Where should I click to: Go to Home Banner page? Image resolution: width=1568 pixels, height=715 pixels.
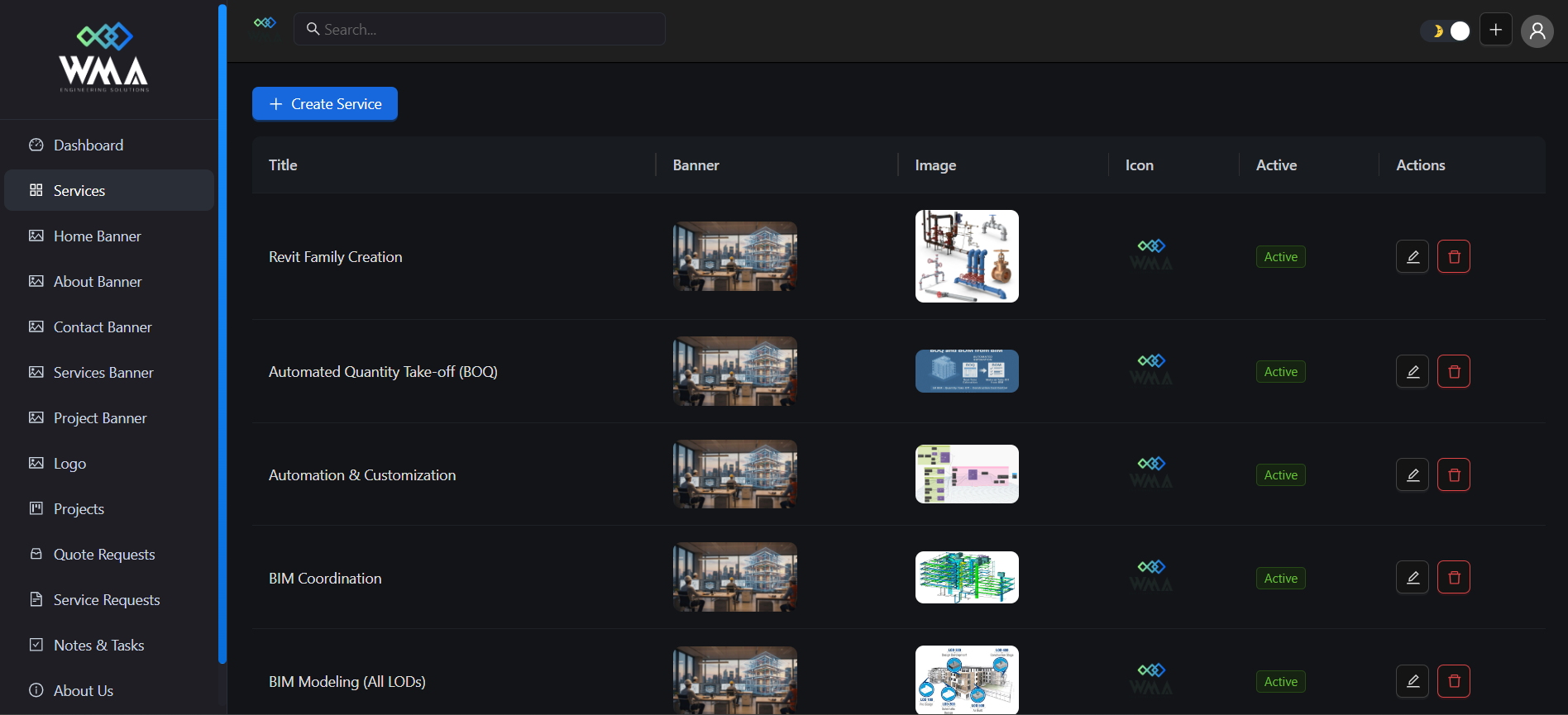tap(97, 236)
